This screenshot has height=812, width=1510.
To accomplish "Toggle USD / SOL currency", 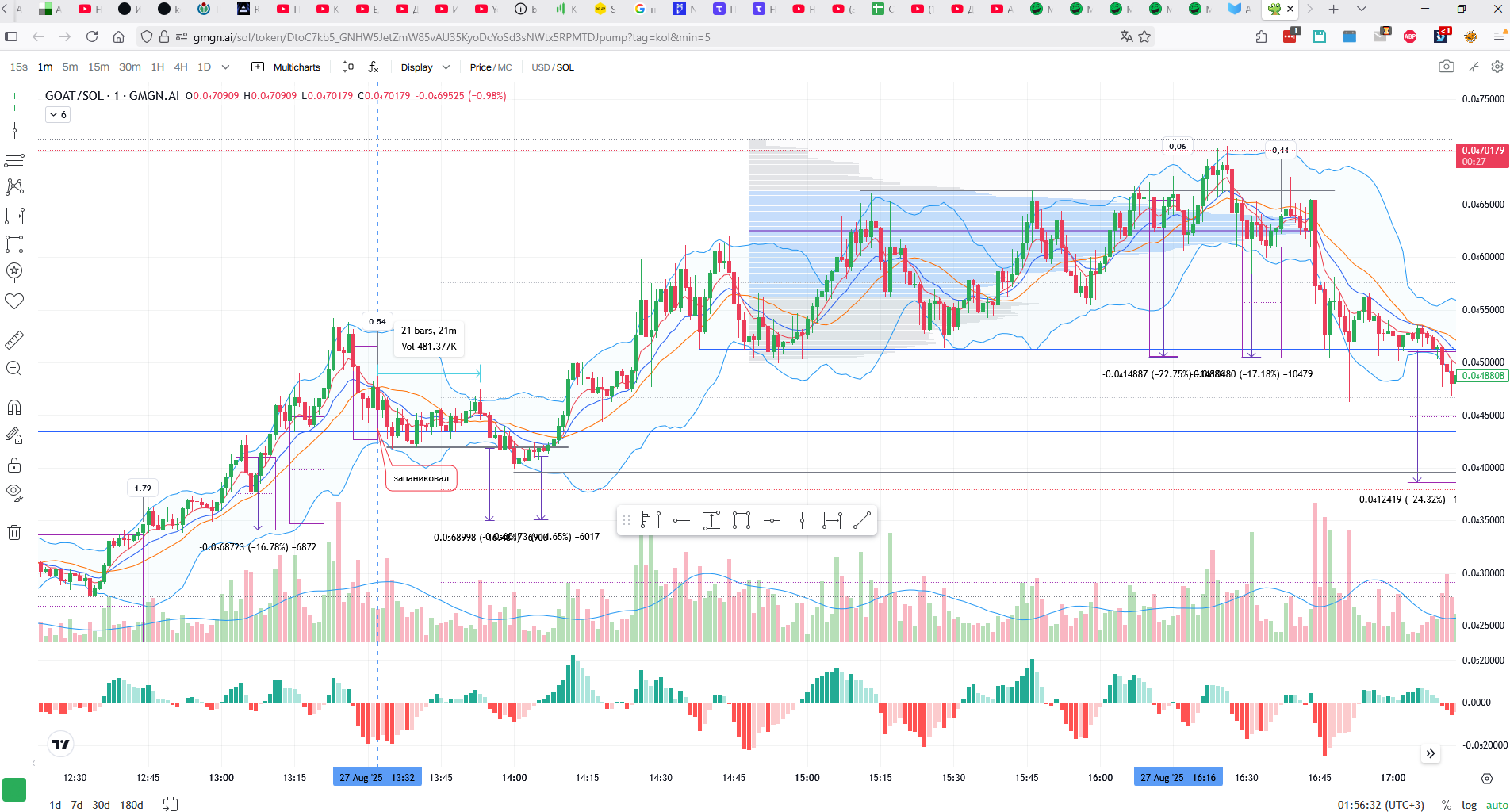I will 553,67.
